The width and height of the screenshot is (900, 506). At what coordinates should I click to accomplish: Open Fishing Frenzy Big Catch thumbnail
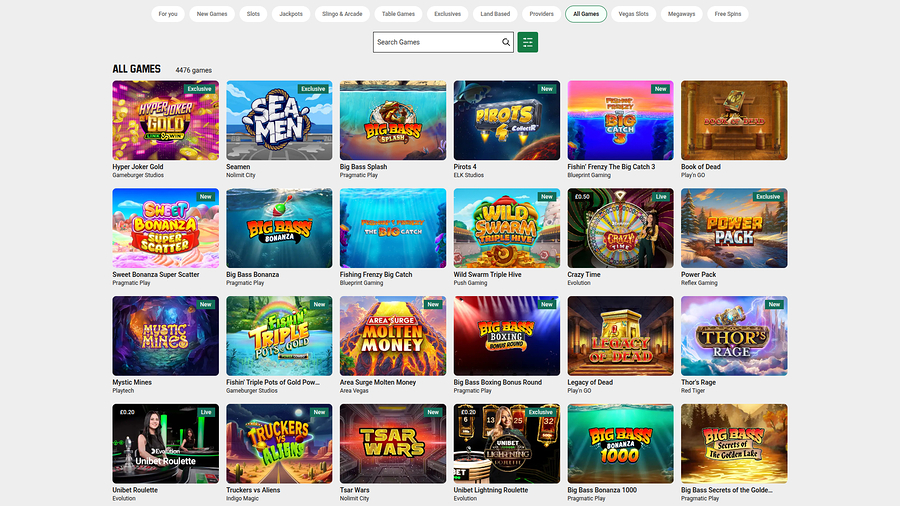coord(393,228)
